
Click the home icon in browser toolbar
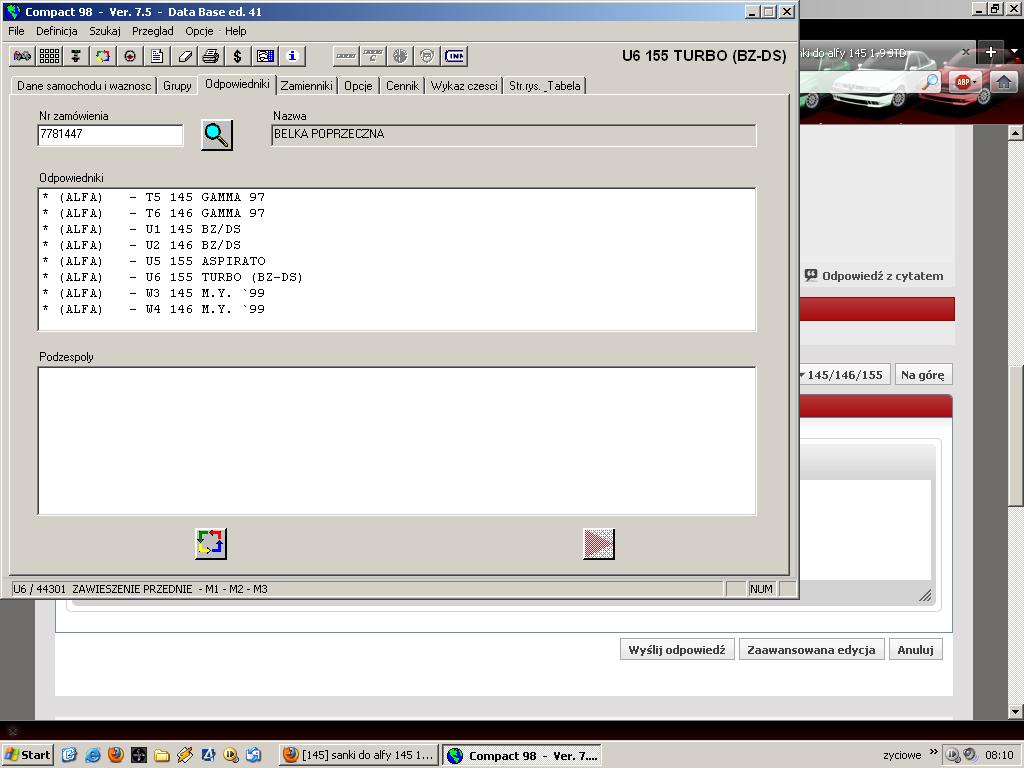[1004, 82]
